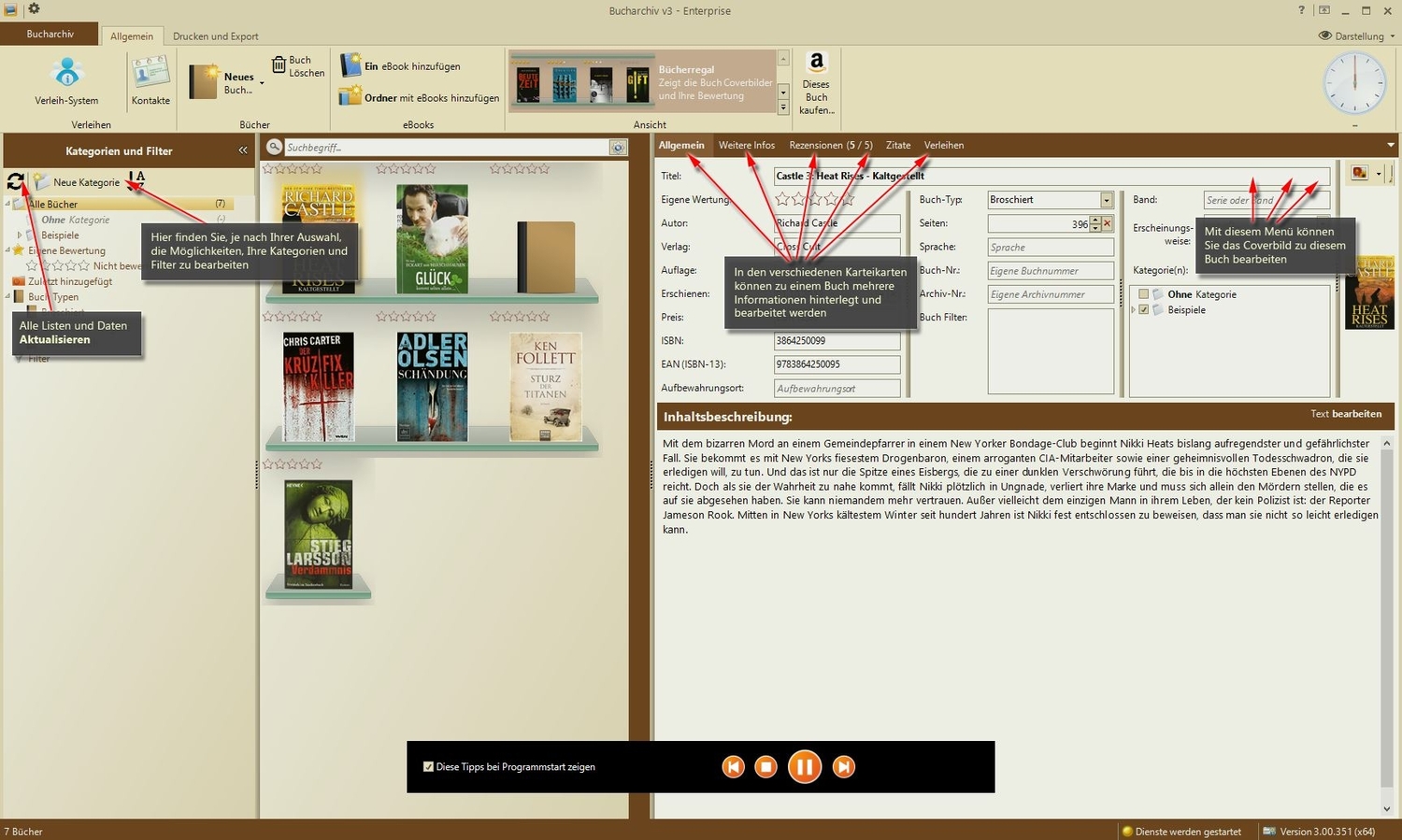
Task: Open the Neues Buch dropdown arrow
Action: (x=262, y=83)
